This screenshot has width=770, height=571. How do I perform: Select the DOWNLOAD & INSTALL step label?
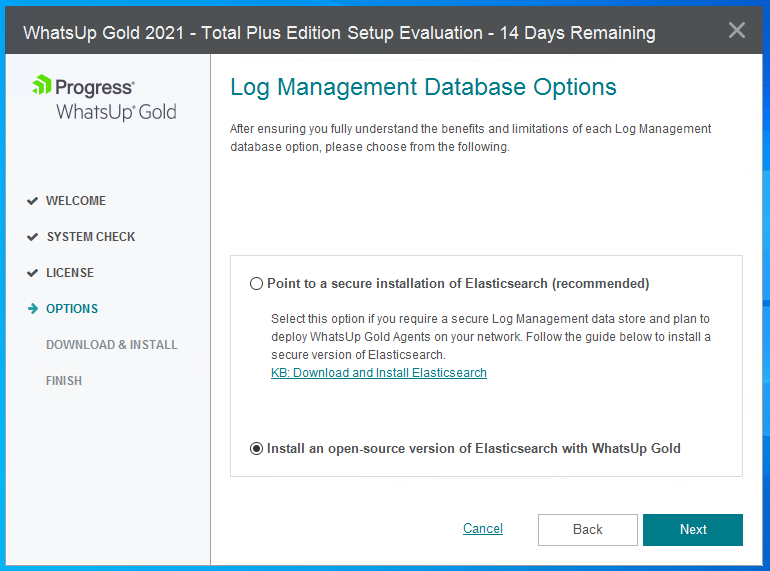pyautogui.click(x=112, y=345)
